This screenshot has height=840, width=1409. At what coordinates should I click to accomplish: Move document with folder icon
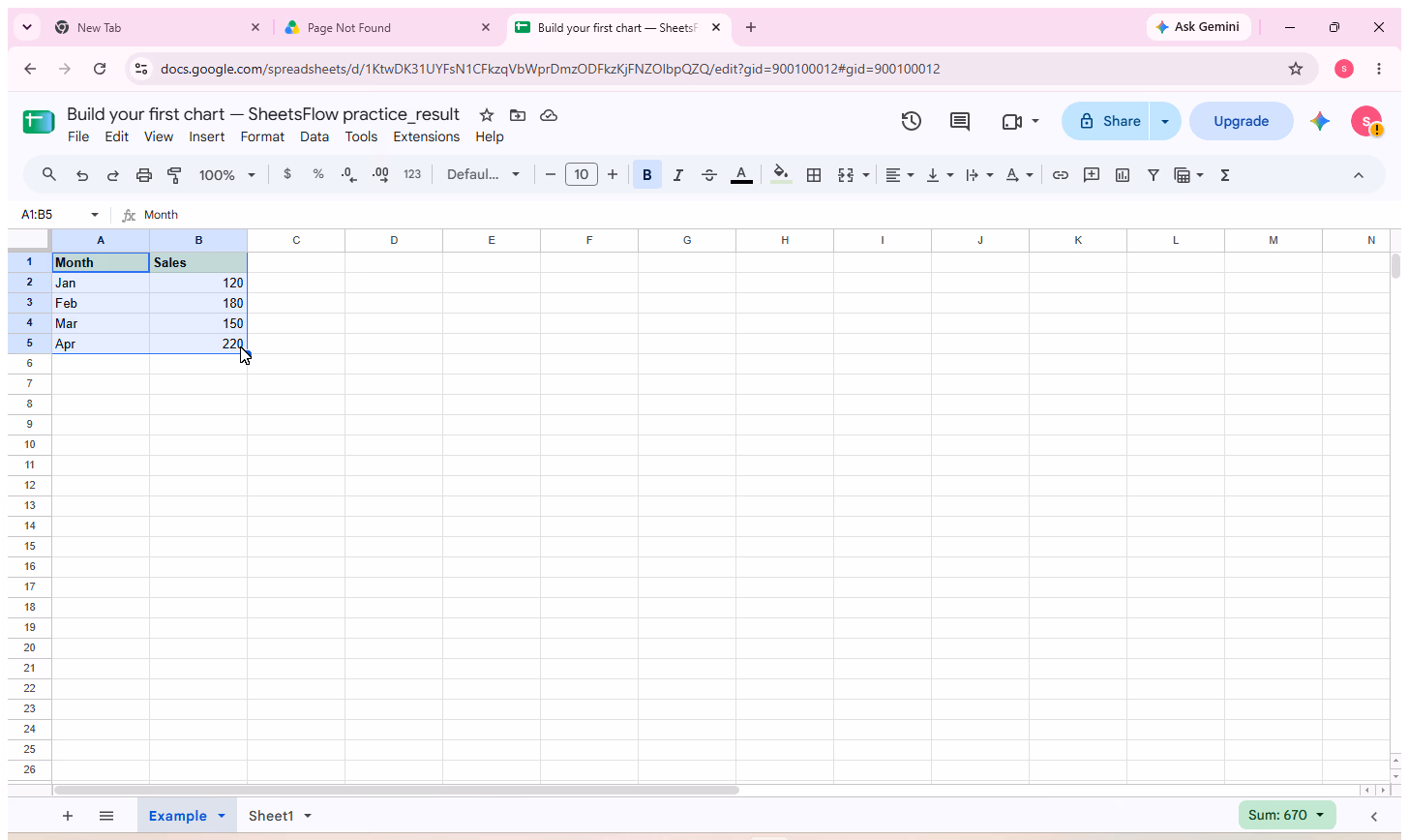click(x=518, y=115)
